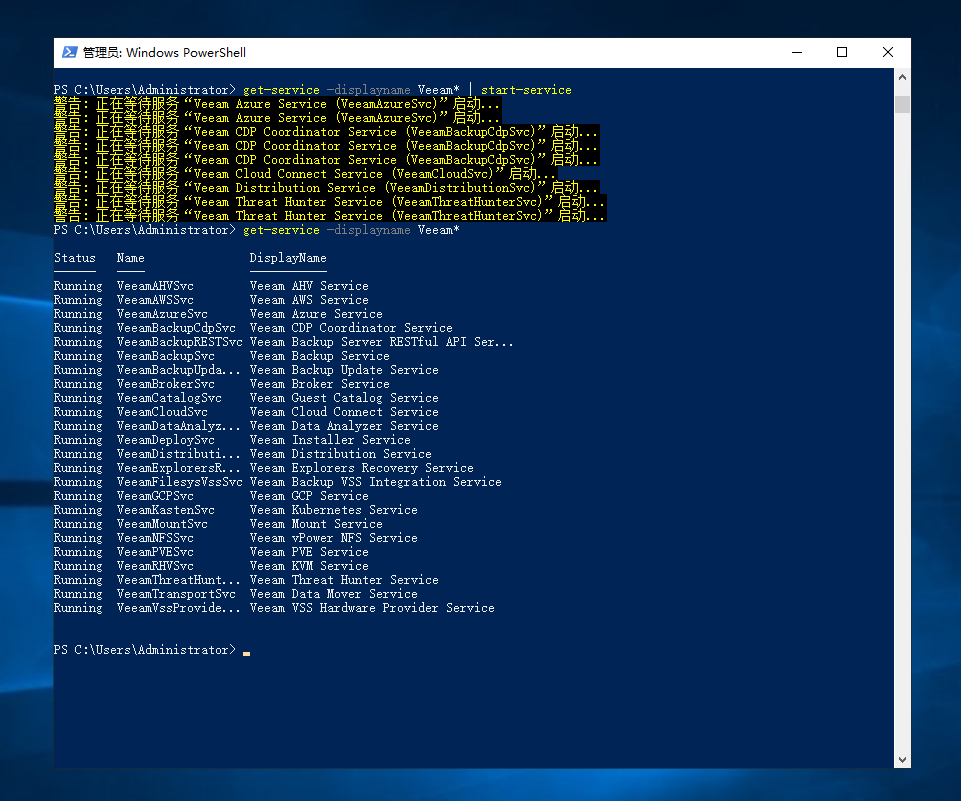Viewport: 961px width, 801px height.
Task: Click 'VeeamNFSSvc' service name
Action: [x=155, y=538]
